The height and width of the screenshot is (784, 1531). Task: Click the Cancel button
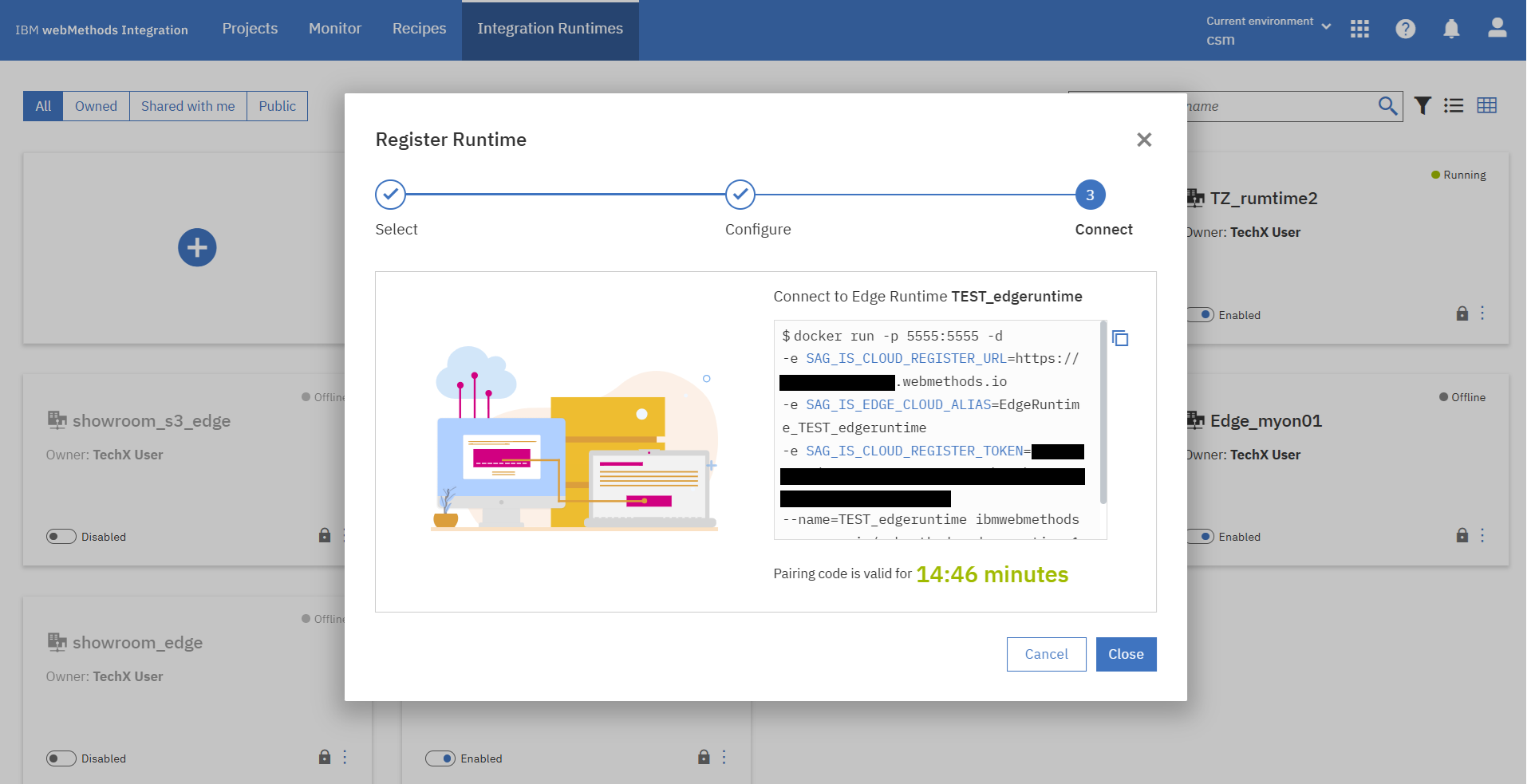[1046, 654]
